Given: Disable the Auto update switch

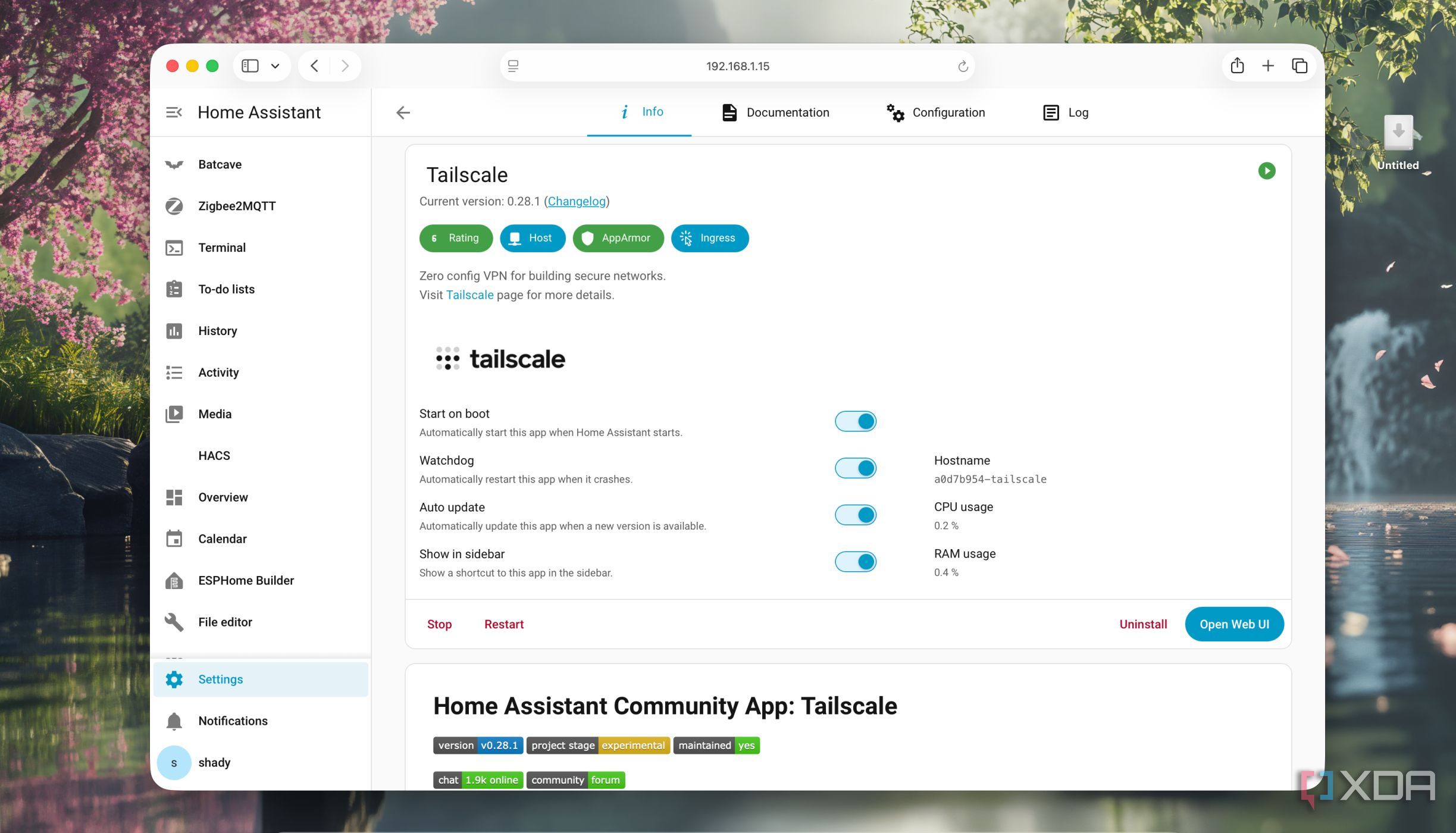Looking at the screenshot, I should tap(856, 515).
